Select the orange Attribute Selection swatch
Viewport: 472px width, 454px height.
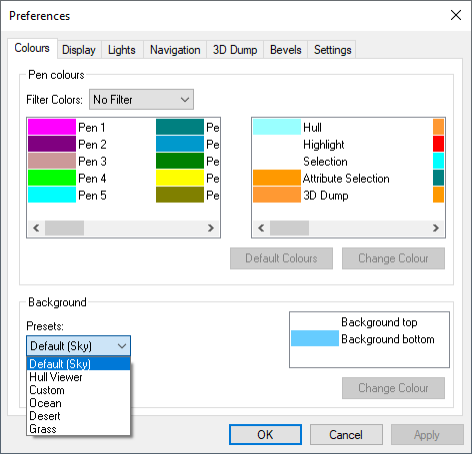pyautogui.click(x=277, y=178)
